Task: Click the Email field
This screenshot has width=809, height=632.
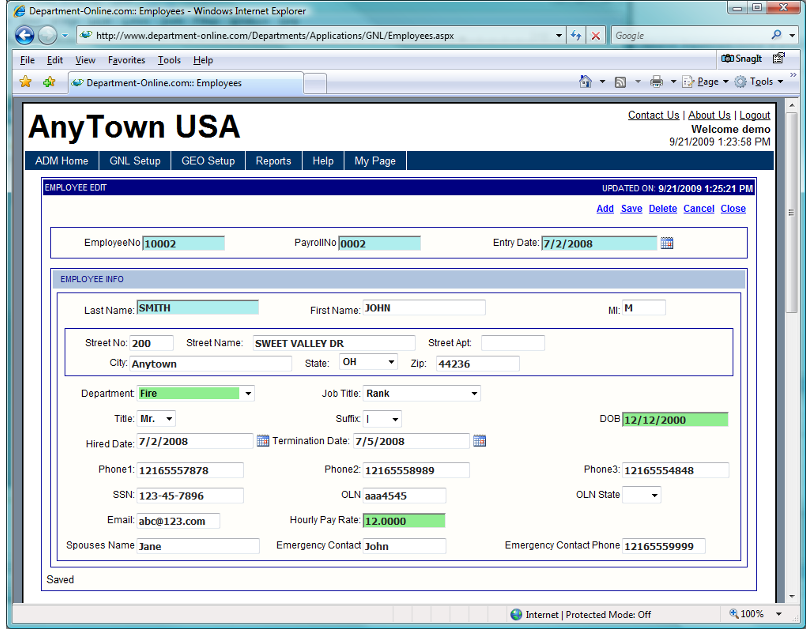Action: (x=178, y=521)
